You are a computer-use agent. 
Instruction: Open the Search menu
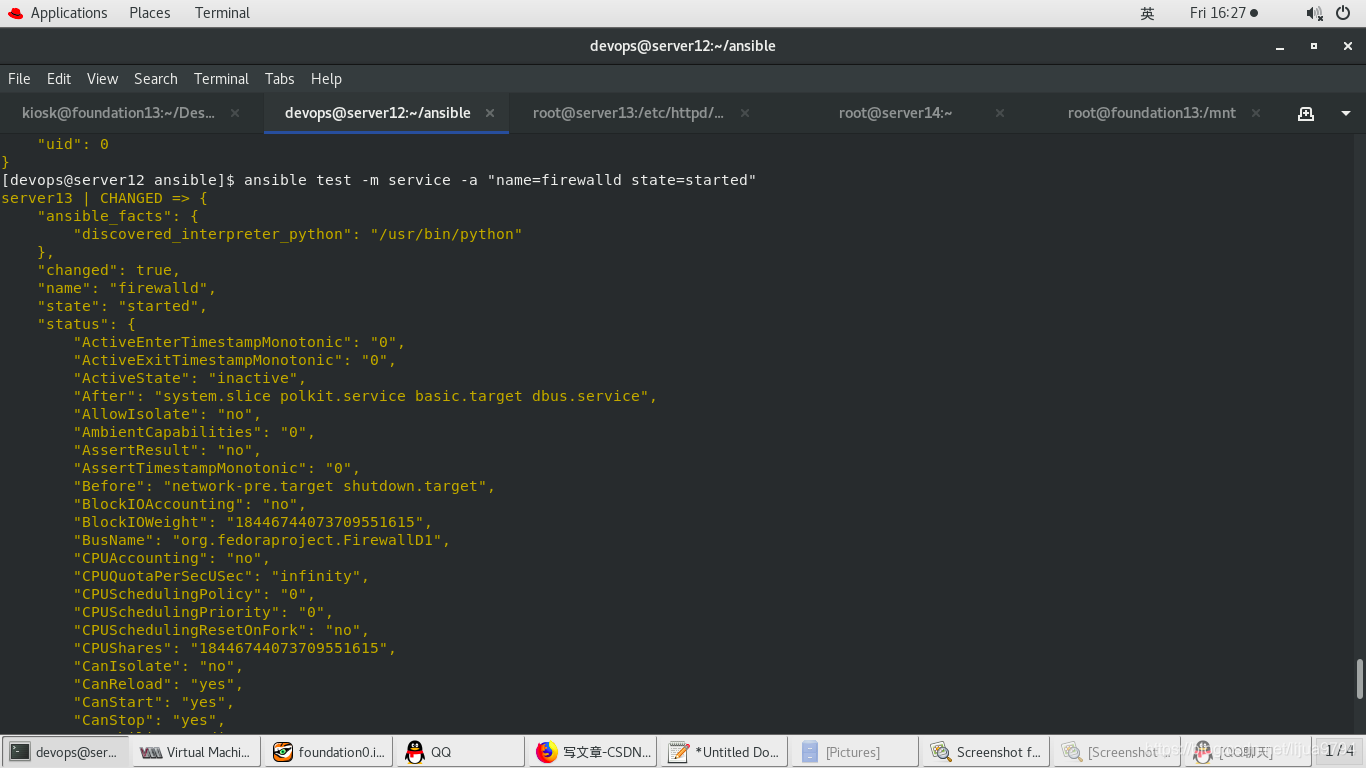[x=156, y=79]
